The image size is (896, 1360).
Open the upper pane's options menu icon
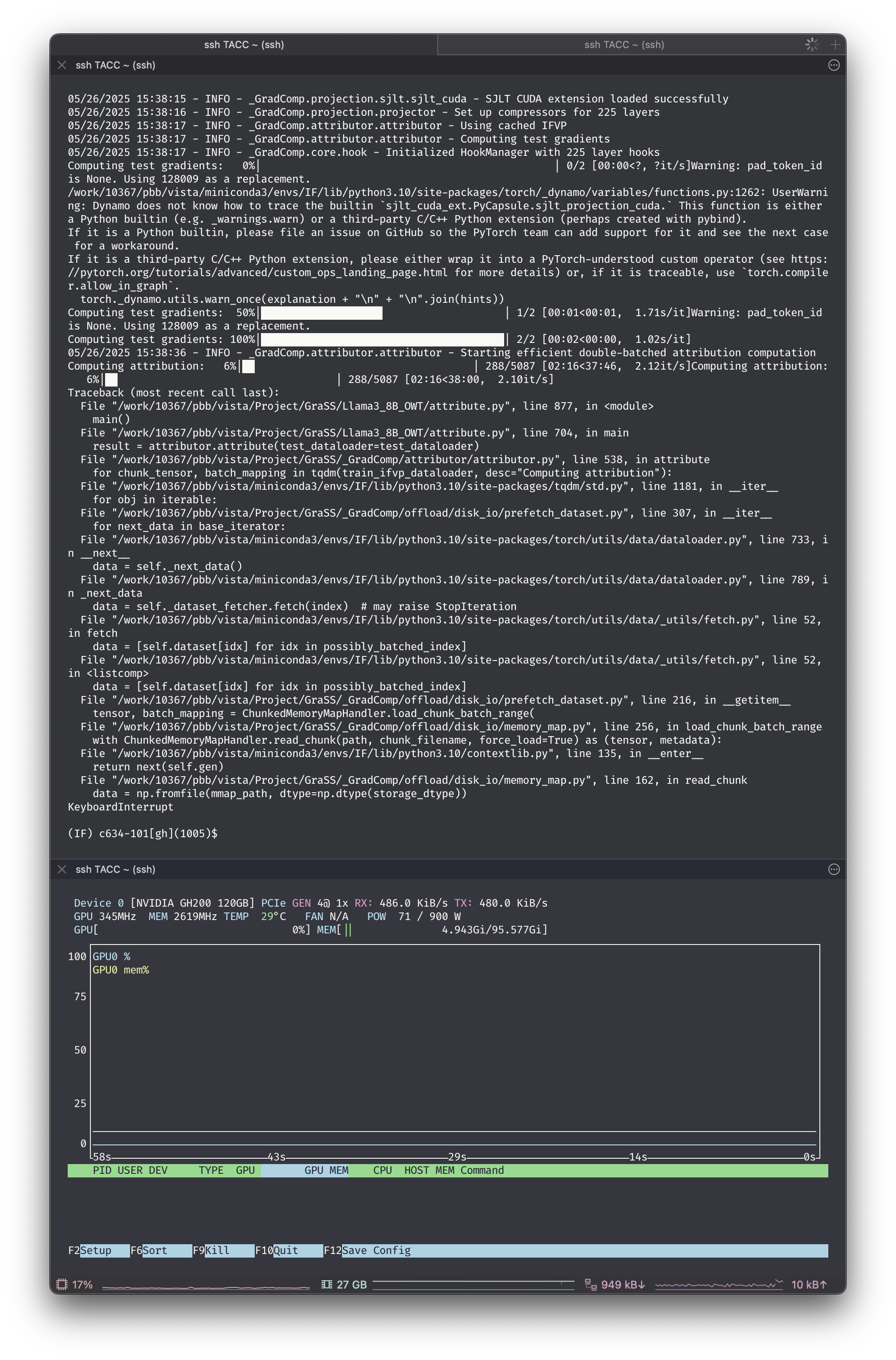pos(834,65)
